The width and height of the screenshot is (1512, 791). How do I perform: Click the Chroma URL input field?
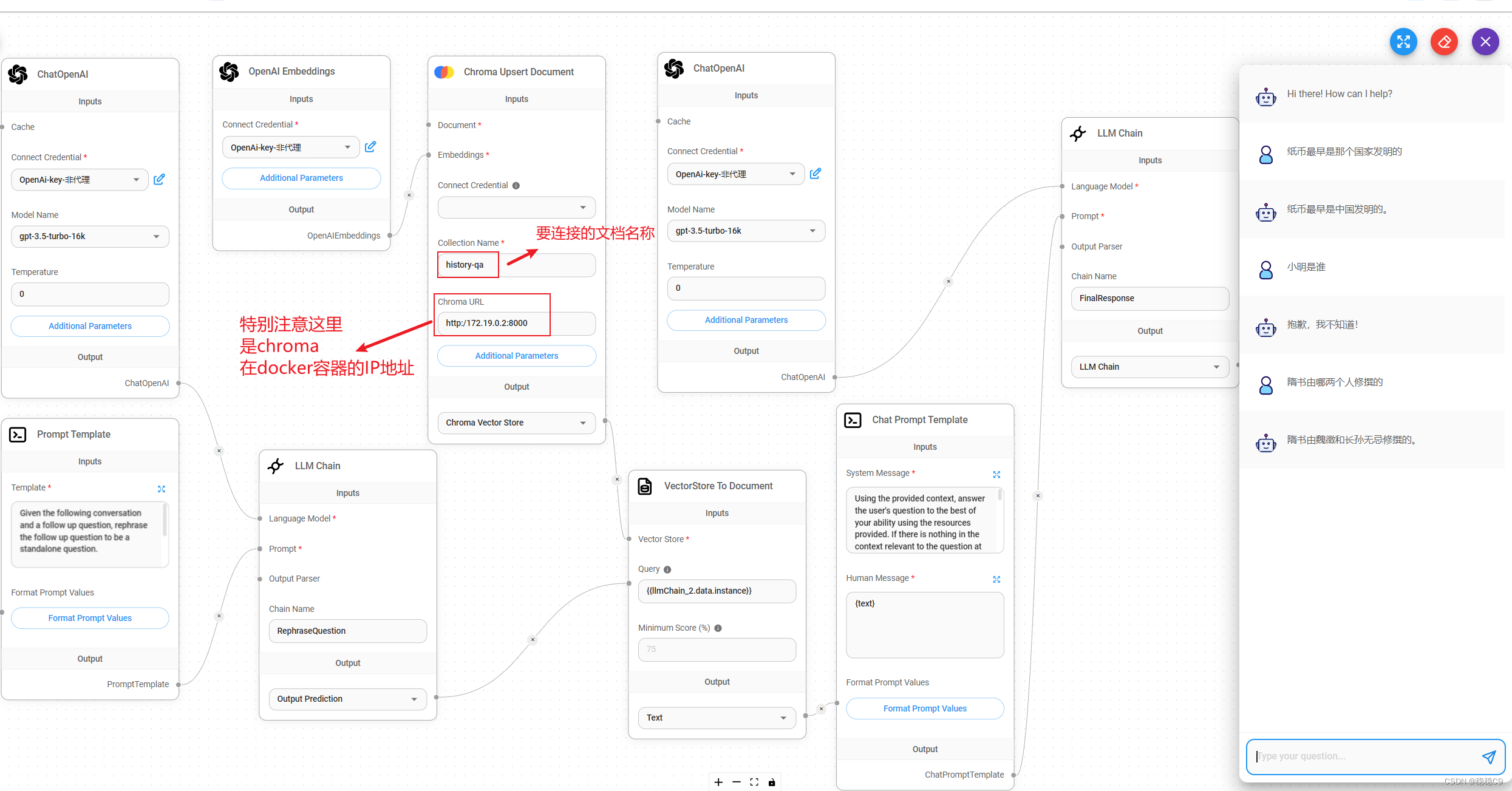[516, 323]
